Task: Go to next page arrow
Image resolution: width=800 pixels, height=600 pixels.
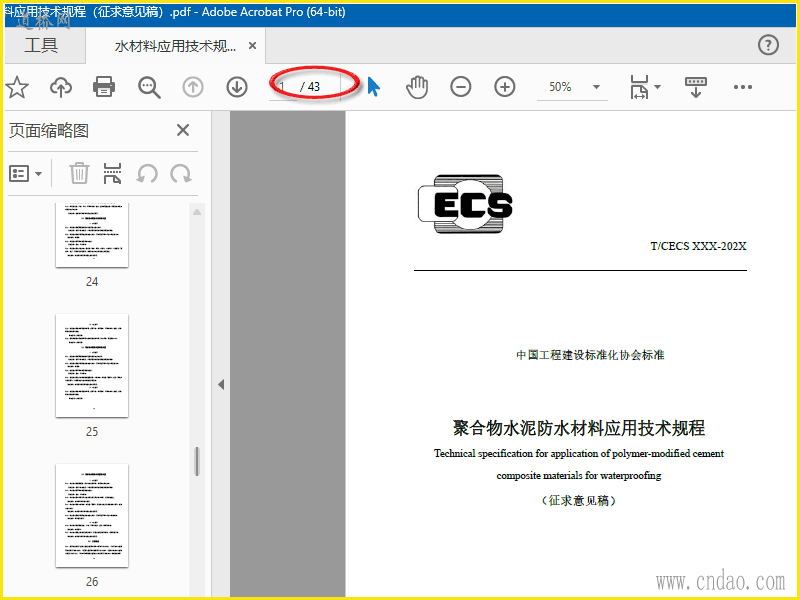Action: point(237,87)
